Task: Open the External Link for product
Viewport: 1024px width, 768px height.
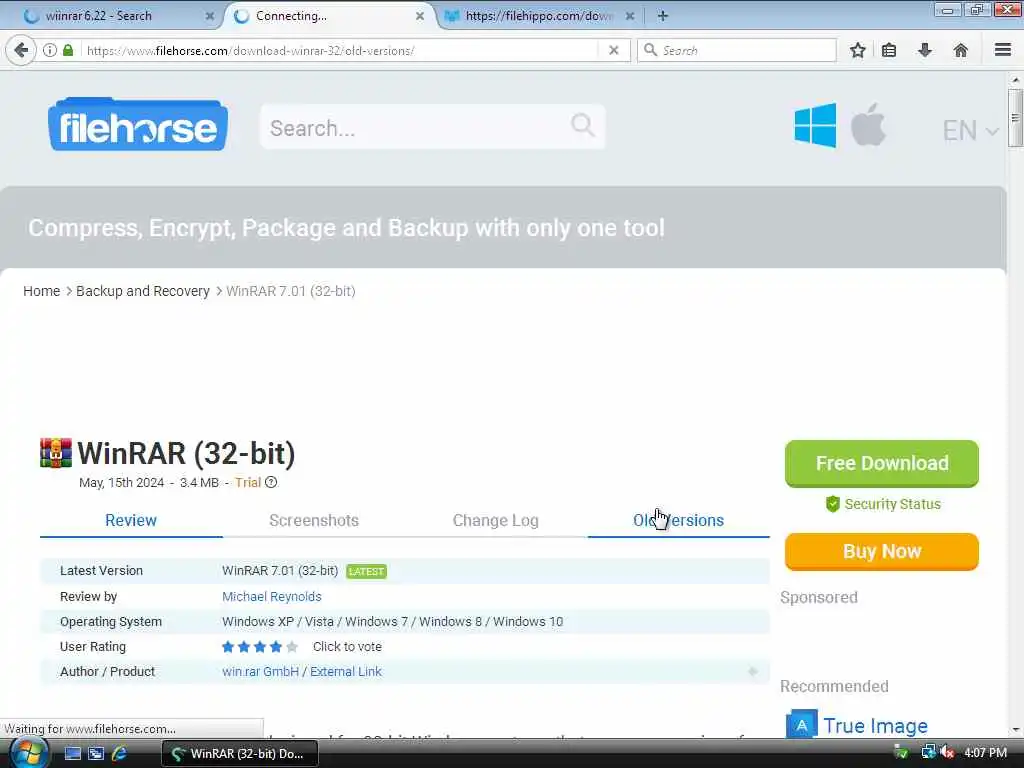Action: tap(345, 671)
